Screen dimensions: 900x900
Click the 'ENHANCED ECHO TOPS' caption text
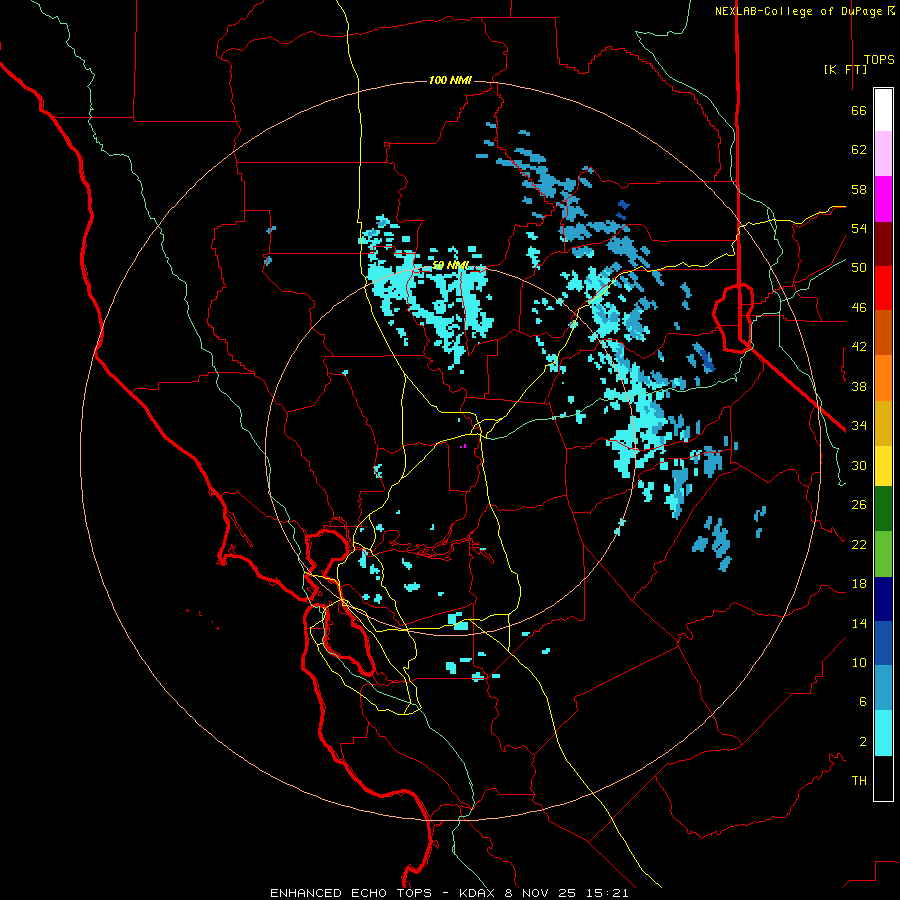(x=351, y=893)
